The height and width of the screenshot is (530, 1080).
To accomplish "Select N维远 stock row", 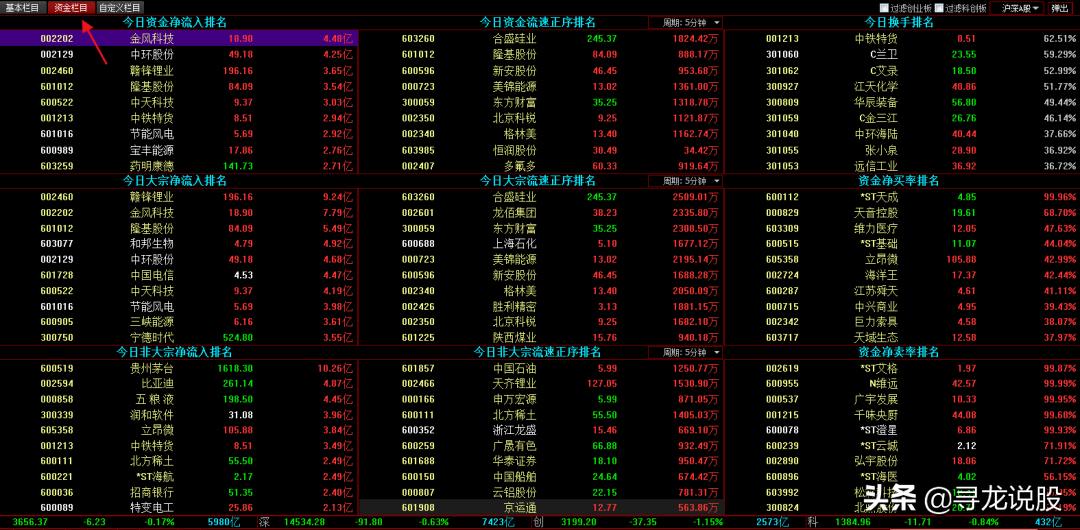I will tap(902, 383).
